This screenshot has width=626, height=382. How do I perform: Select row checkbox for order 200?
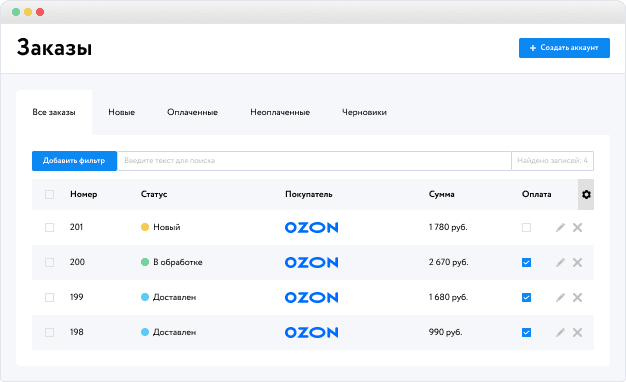tap(50, 263)
